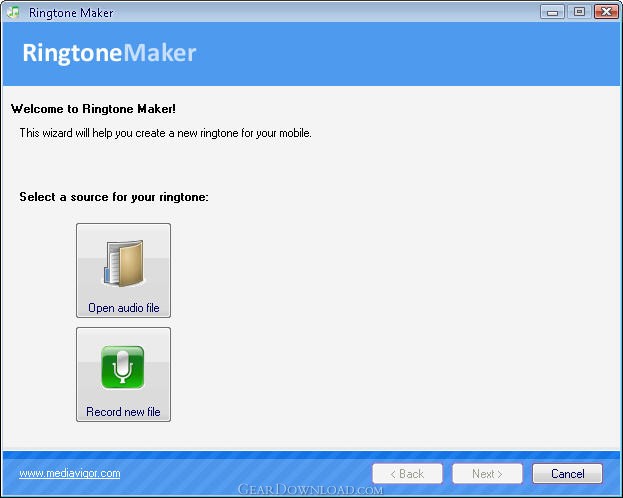Click the RingtoneMaker logo banner text
The width and height of the screenshot is (623, 498).
pyautogui.click(x=109, y=53)
